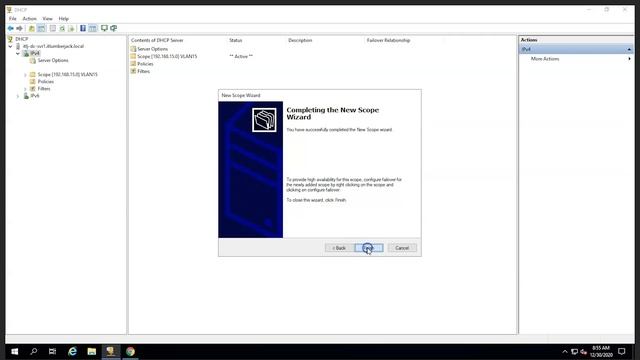Screen dimensions: 640x360
Task: Click the Properties toolbar icon
Action: 53,28
